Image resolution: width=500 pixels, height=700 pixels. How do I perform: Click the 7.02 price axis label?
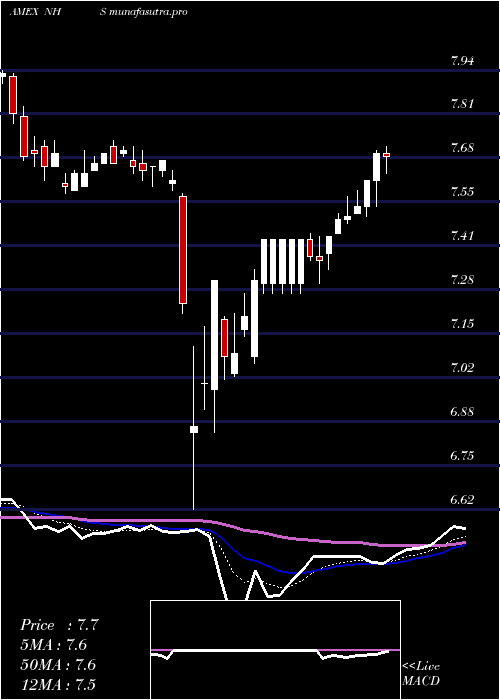[462, 368]
